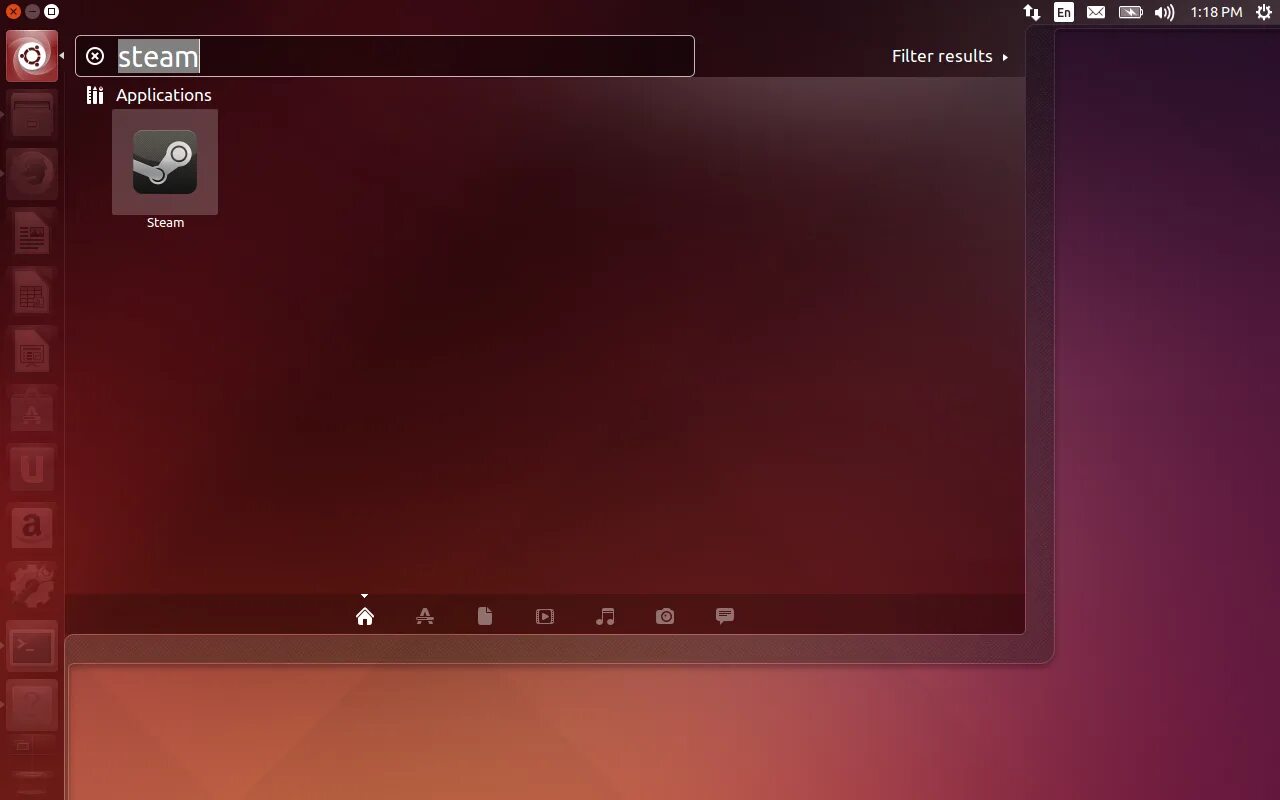Image resolution: width=1280 pixels, height=800 pixels.
Task: Open Ubuntu One from the launcher
Action: (x=32, y=469)
